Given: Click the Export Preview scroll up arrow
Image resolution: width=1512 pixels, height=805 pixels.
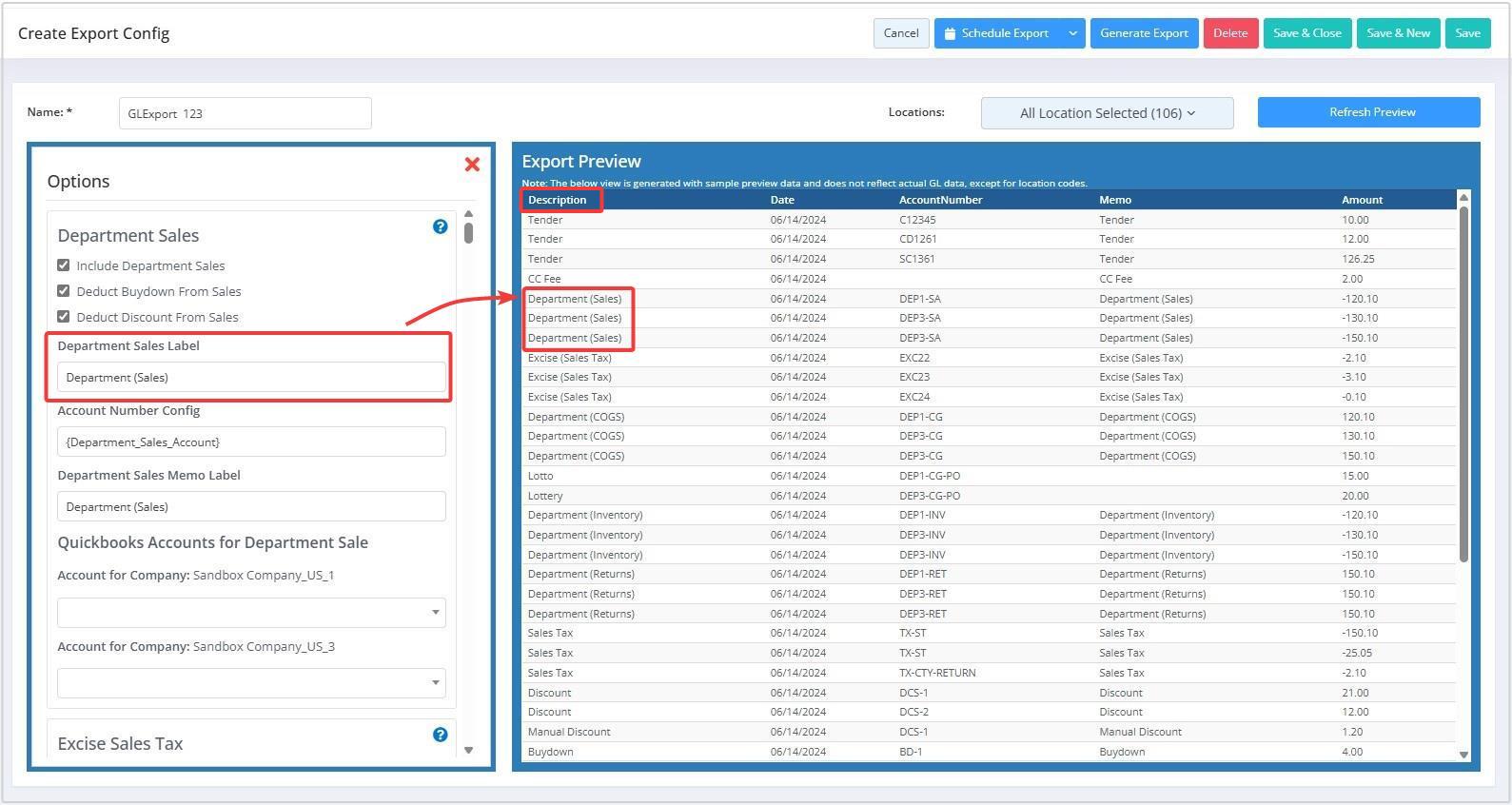Looking at the screenshot, I should coord(1463,197).
